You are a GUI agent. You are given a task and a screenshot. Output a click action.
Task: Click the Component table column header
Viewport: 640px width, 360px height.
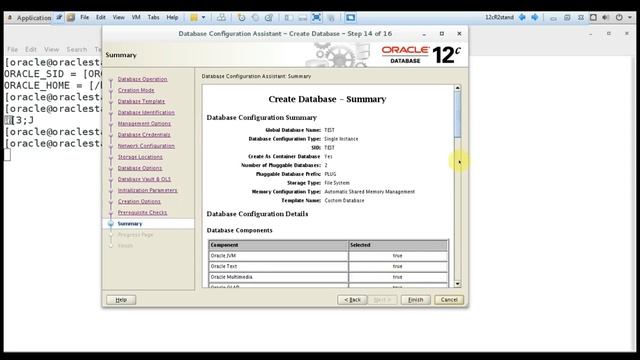(278, 245)
